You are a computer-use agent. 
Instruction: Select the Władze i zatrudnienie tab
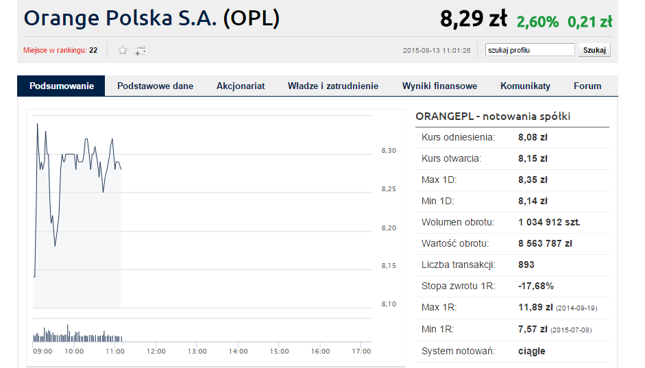click(x=333, y=86)
